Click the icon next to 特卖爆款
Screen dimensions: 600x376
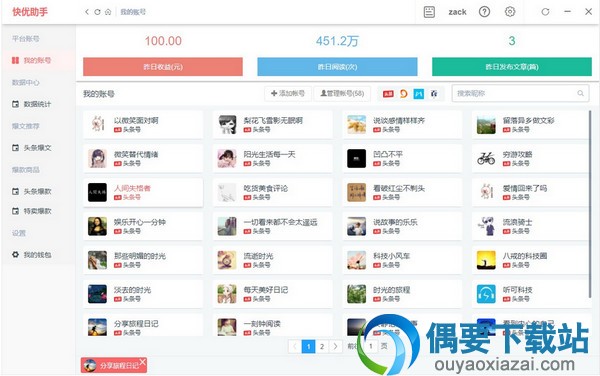[15, 211]
